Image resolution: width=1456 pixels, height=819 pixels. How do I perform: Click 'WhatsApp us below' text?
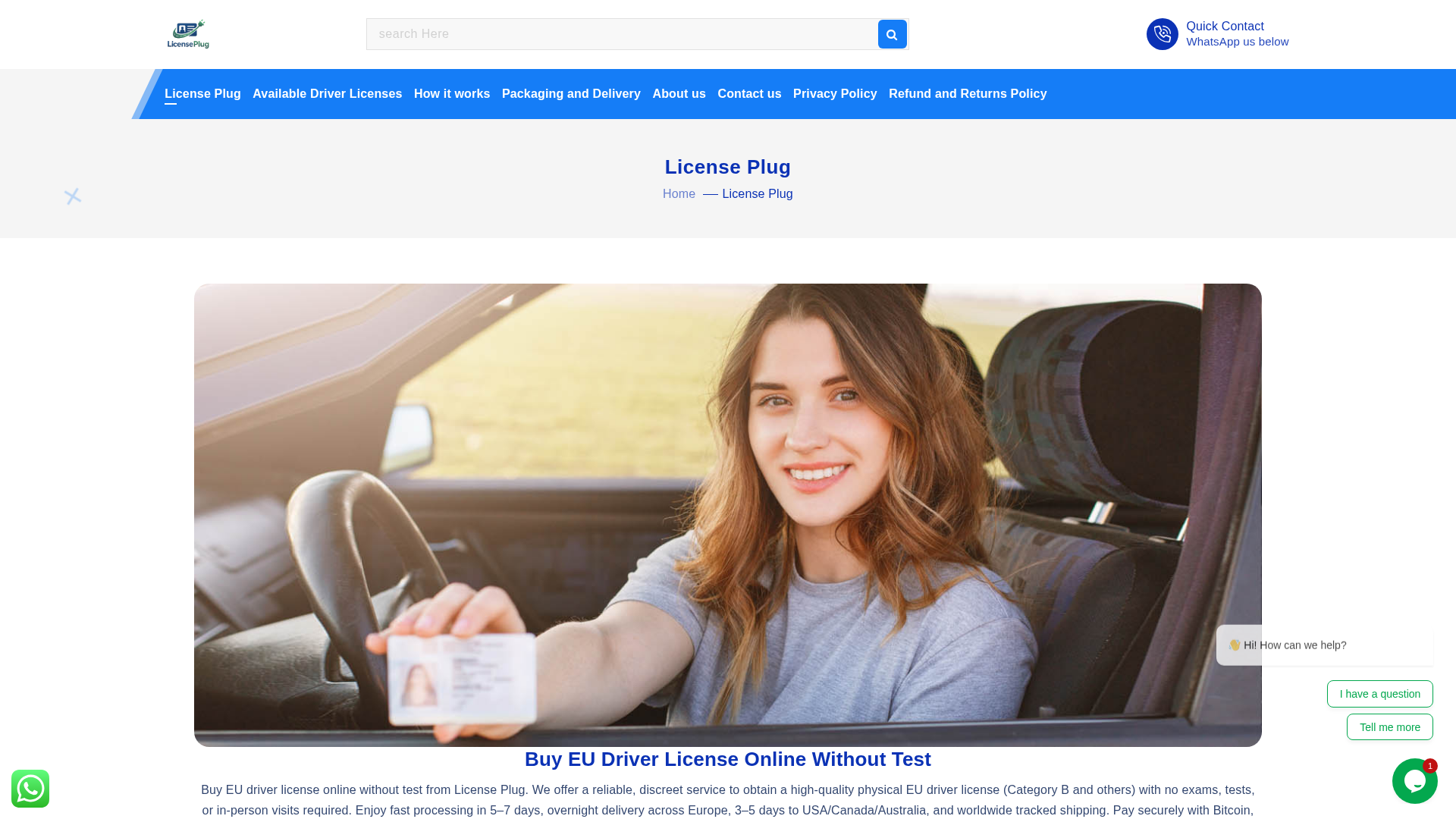1237,42
